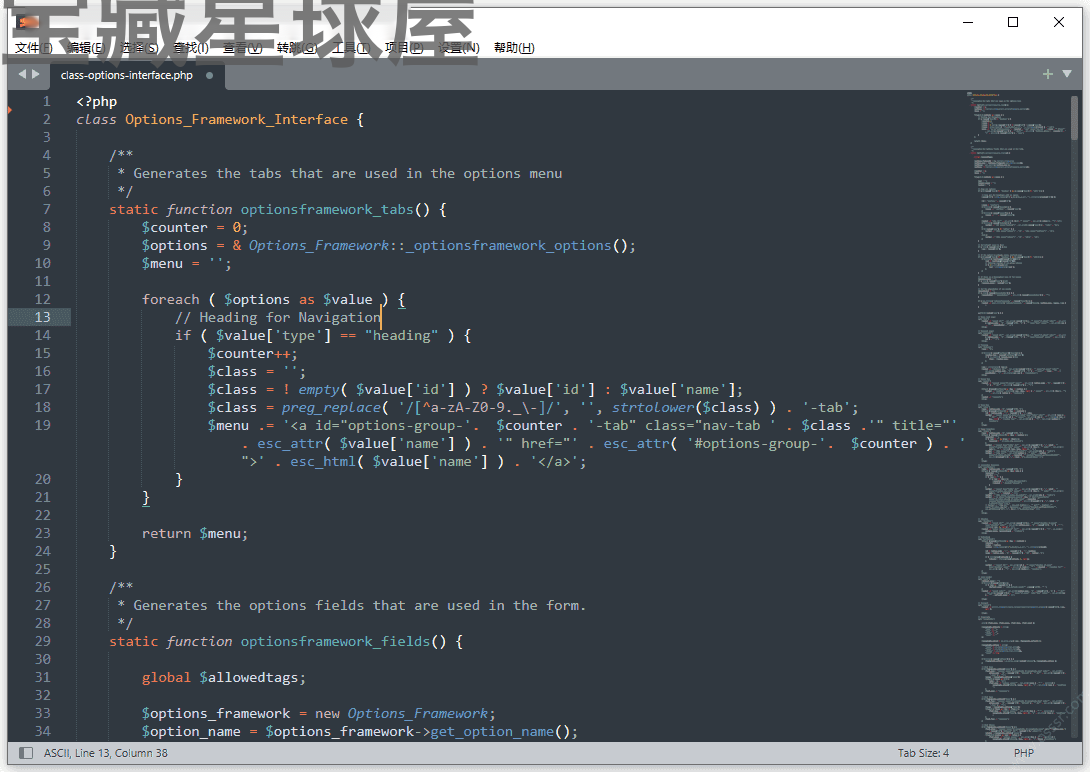Open the 查找(I) menu
Screen dimensions: 1090x772
coord(191,48)
